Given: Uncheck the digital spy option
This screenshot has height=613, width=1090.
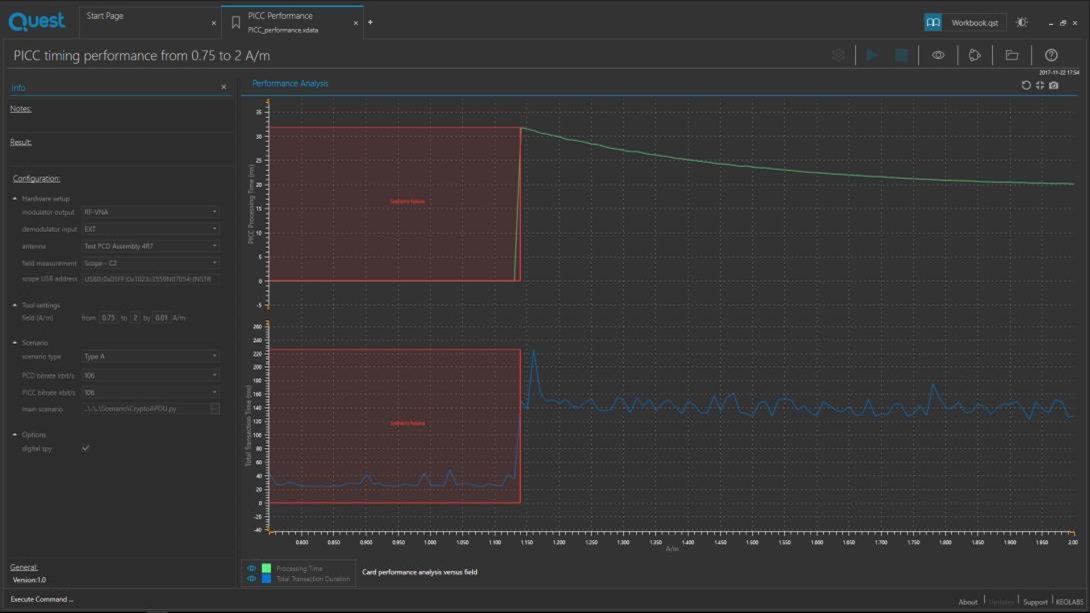Looking at the screenshot, I should point(86,448).
